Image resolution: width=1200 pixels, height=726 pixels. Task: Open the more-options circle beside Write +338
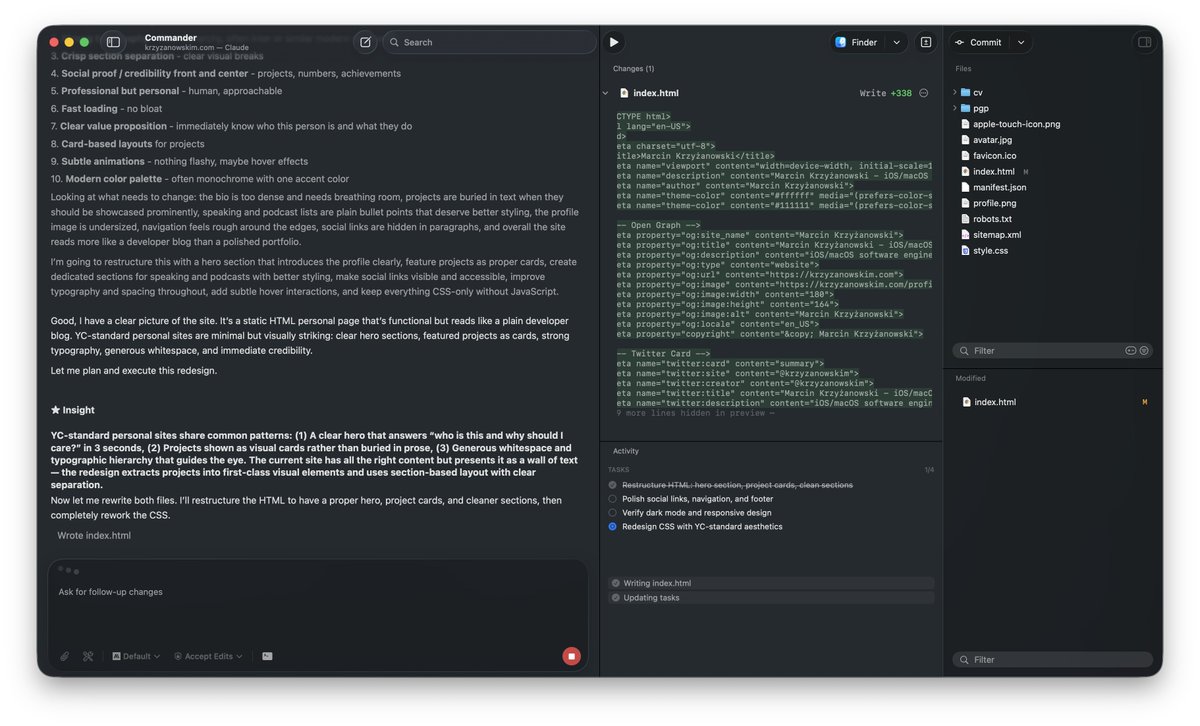(x=924, y=93)
